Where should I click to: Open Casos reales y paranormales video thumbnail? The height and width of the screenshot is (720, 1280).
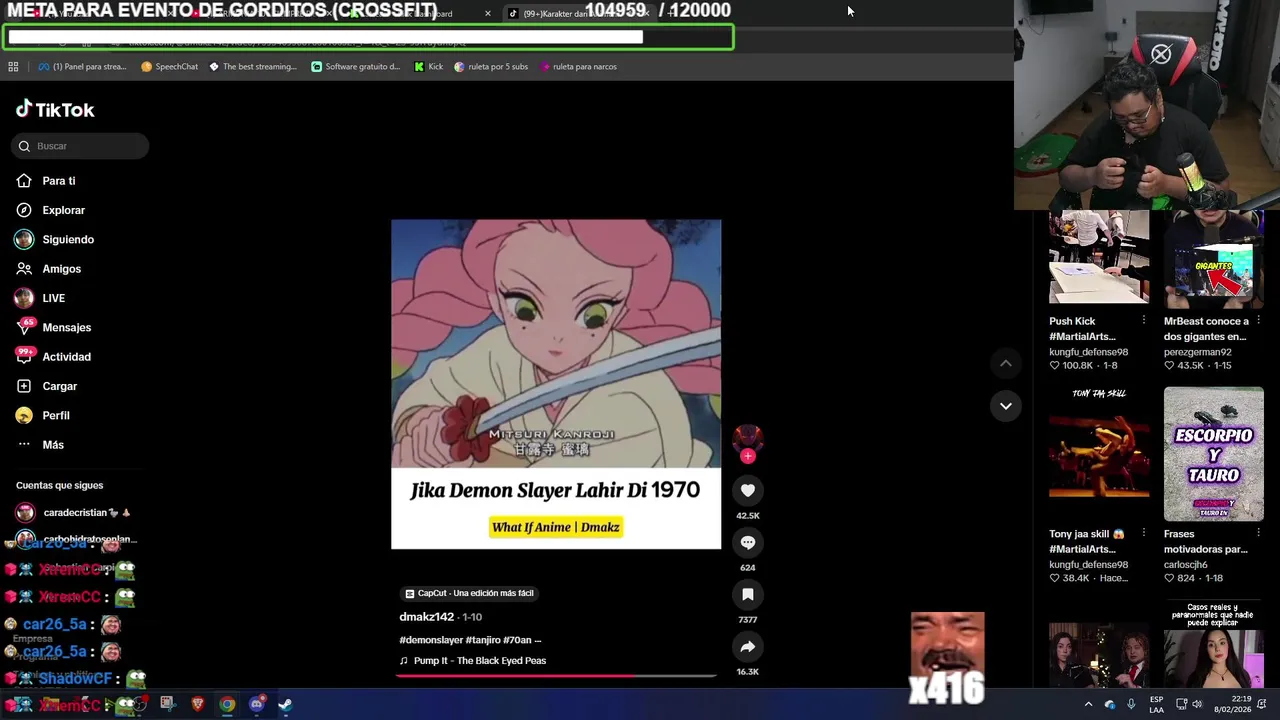coord(1213,646)
